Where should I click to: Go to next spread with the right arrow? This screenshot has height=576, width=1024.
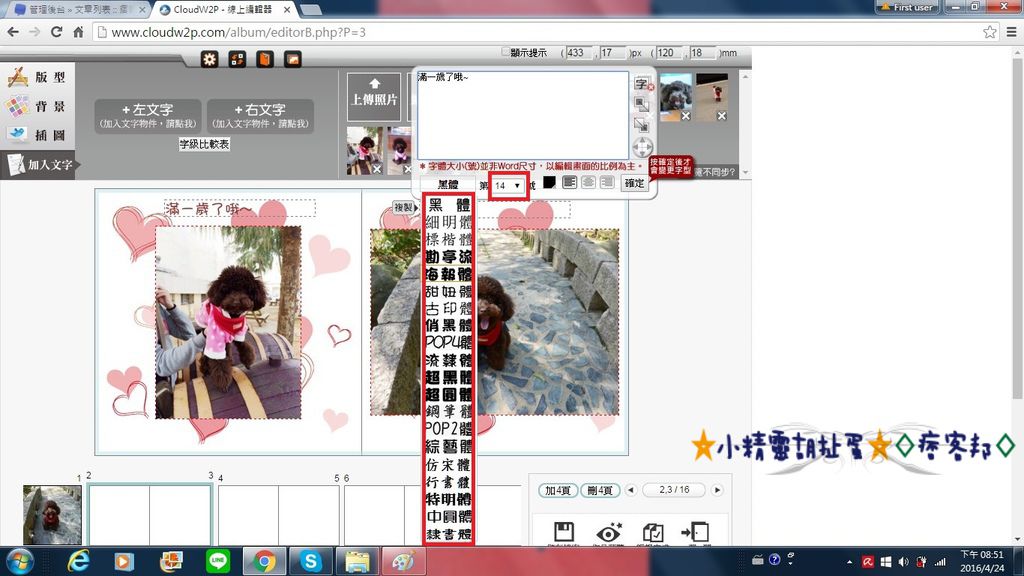717,490
